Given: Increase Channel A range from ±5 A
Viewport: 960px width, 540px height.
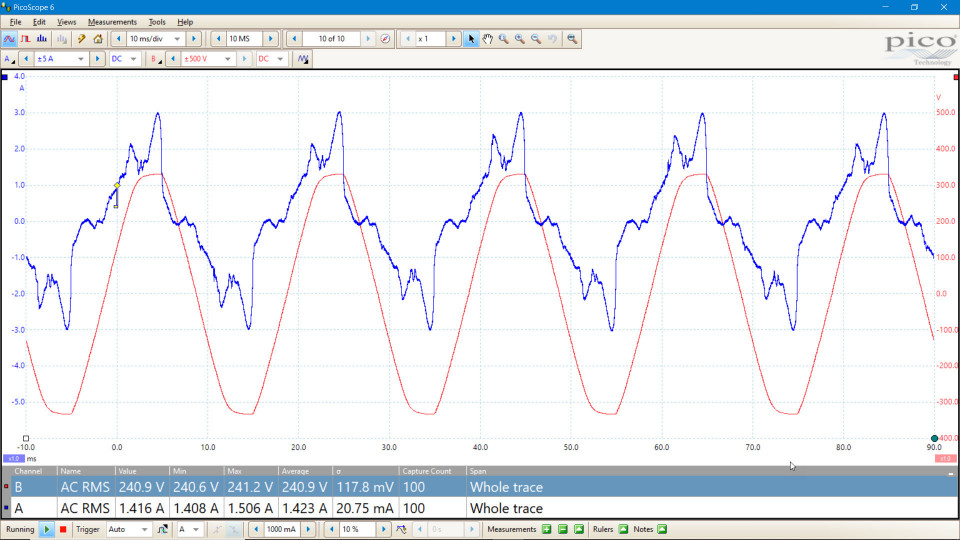Looking at the screenshot, I should (97, 59).
